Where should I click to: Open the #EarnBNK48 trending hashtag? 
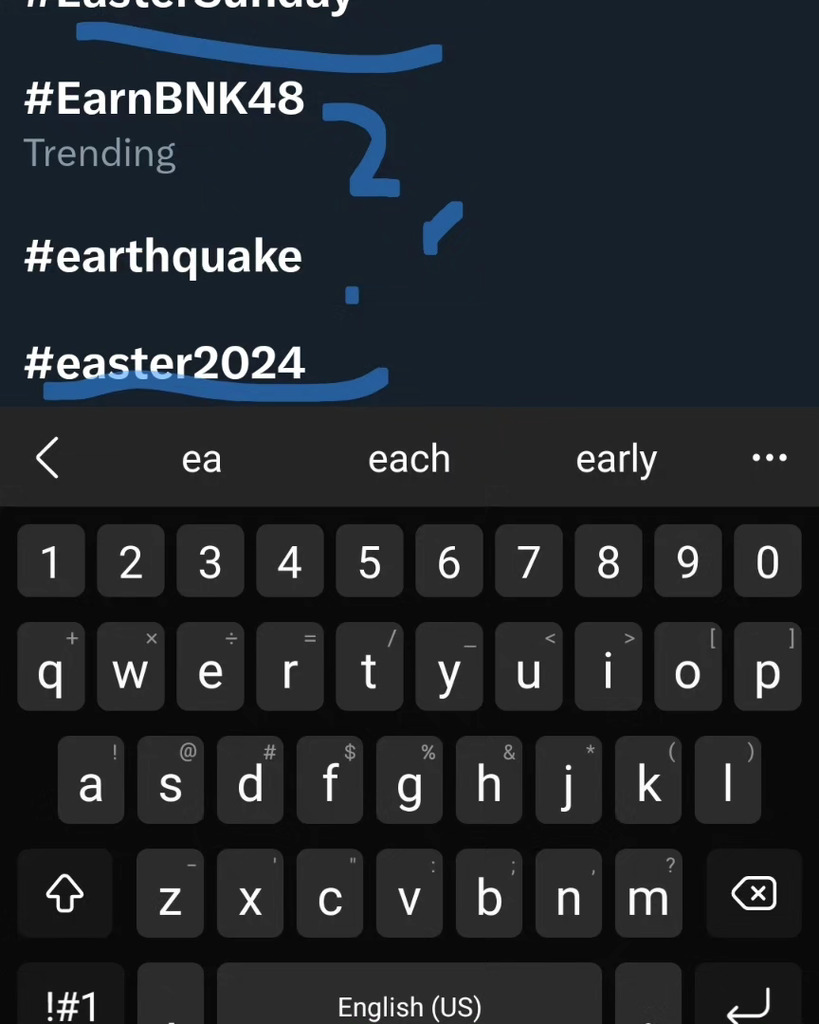(164, 99)
